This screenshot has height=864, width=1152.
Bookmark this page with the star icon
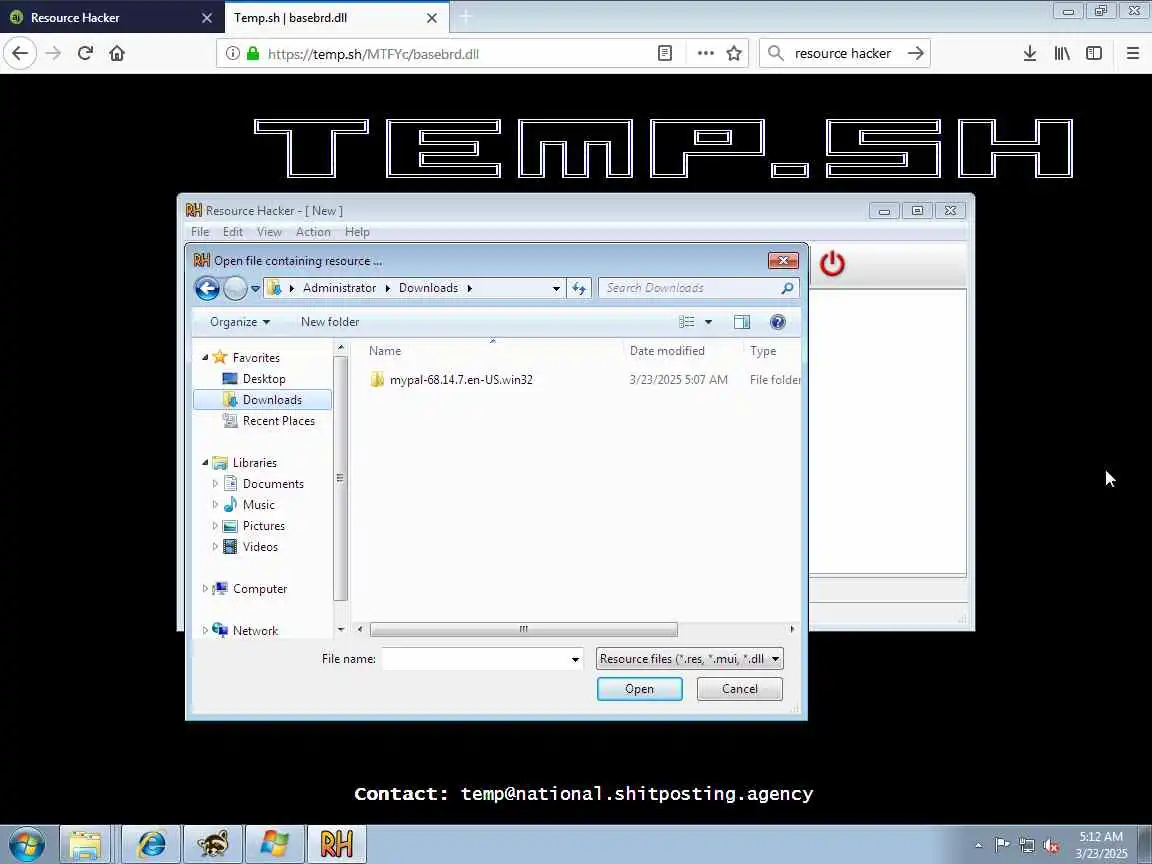[734, 53]
